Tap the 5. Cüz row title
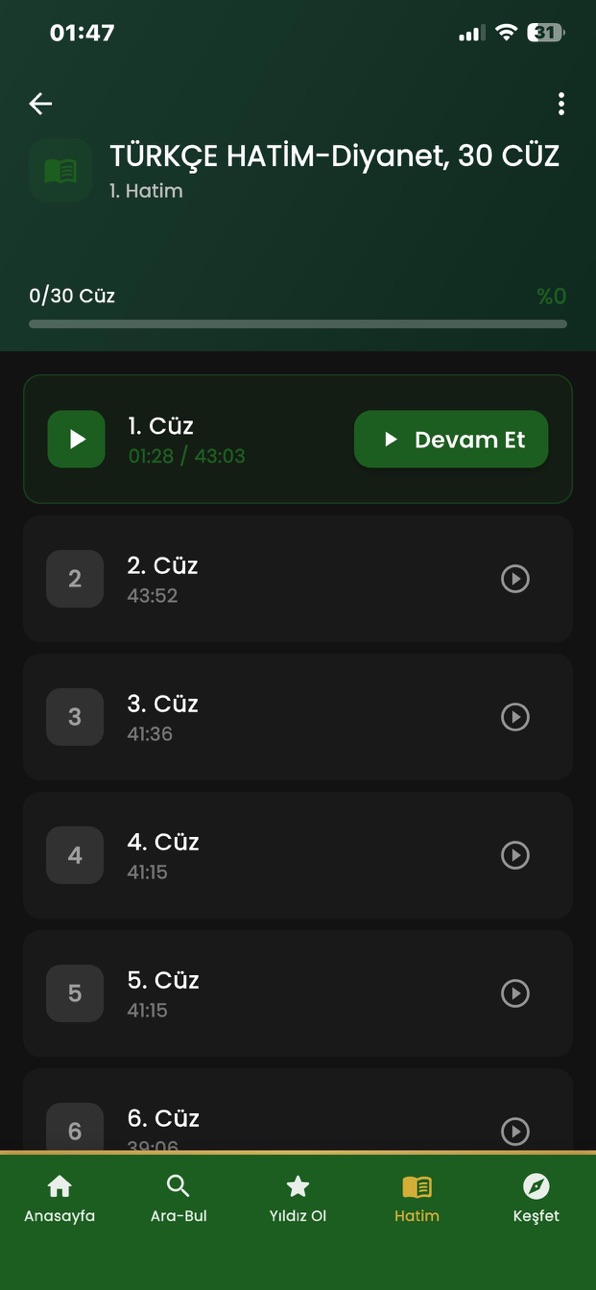The height and width of the screenshot is (1290, 596). click(163, 980)
